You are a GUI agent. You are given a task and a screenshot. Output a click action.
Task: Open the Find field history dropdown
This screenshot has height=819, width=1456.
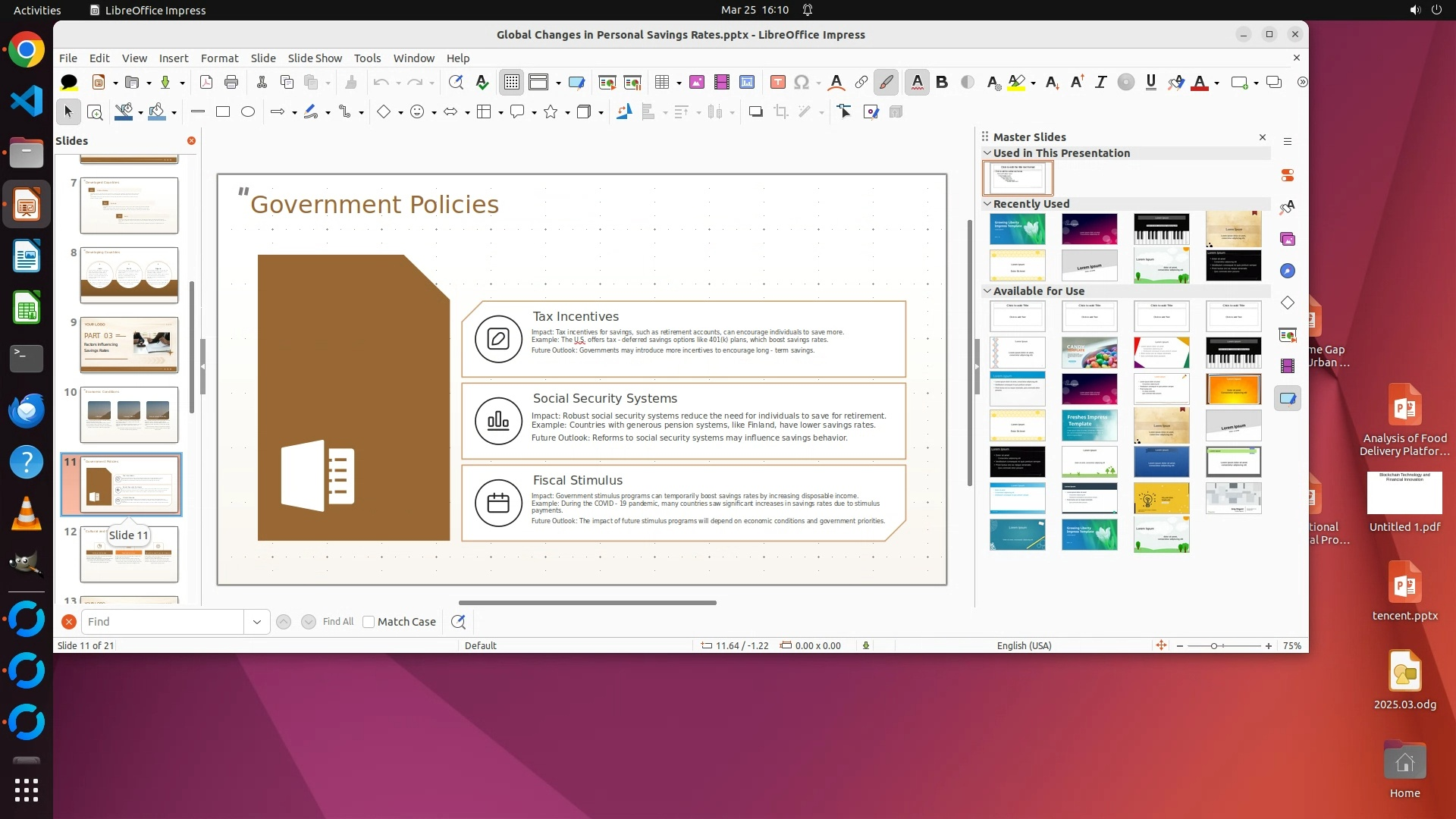point(256,622)
